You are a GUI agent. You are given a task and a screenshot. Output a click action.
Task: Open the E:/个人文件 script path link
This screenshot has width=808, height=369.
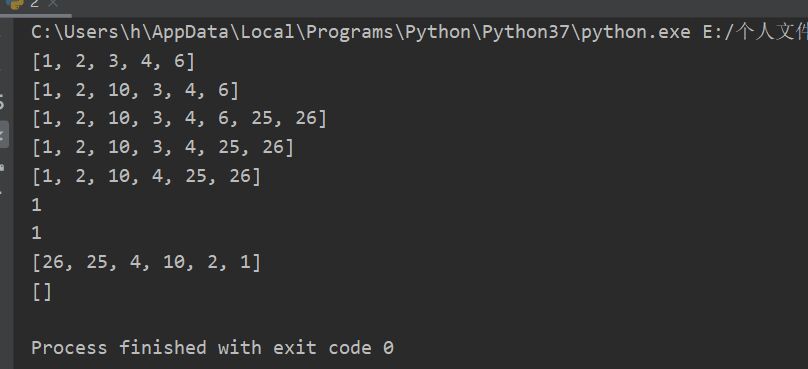(x=755, y=32)
